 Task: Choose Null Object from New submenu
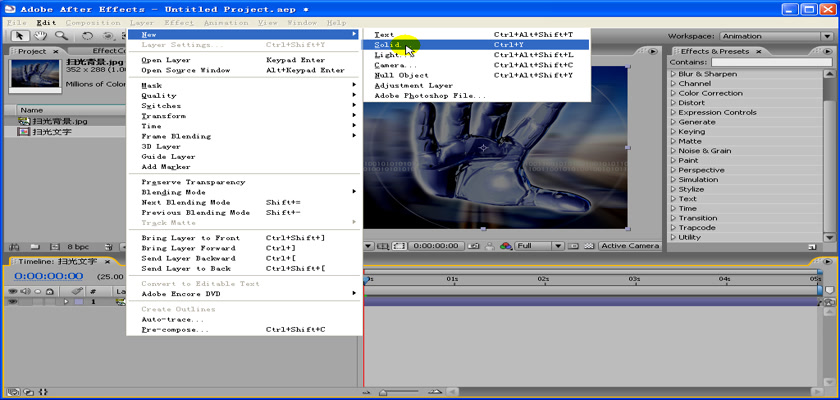tap(476, 75)
